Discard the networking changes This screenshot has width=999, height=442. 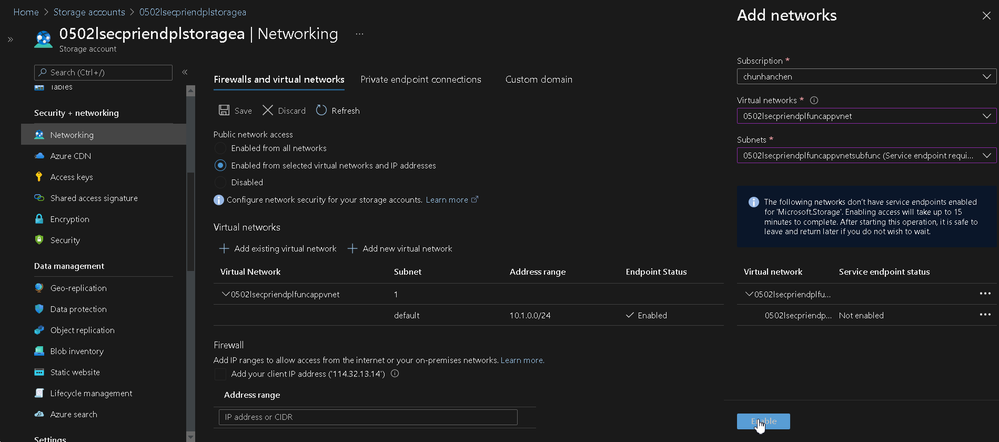pos(284,111)
